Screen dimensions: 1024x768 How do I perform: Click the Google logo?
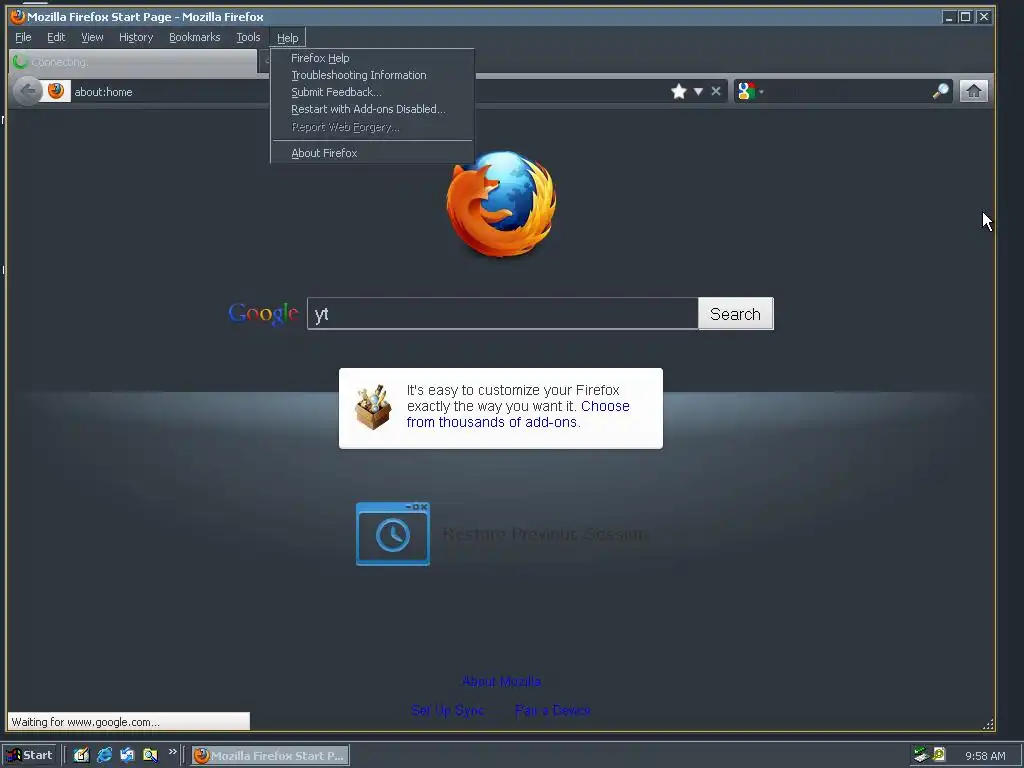[263, 314]
